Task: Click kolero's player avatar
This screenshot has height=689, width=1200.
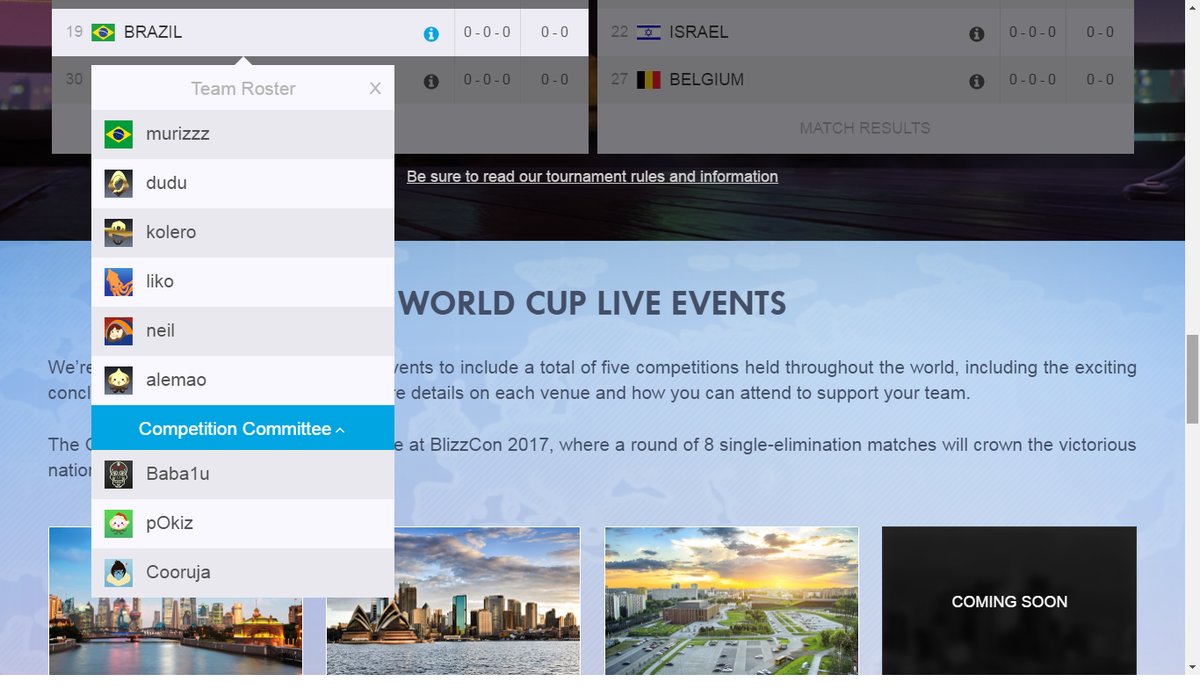Action: (x=119, y=232)
